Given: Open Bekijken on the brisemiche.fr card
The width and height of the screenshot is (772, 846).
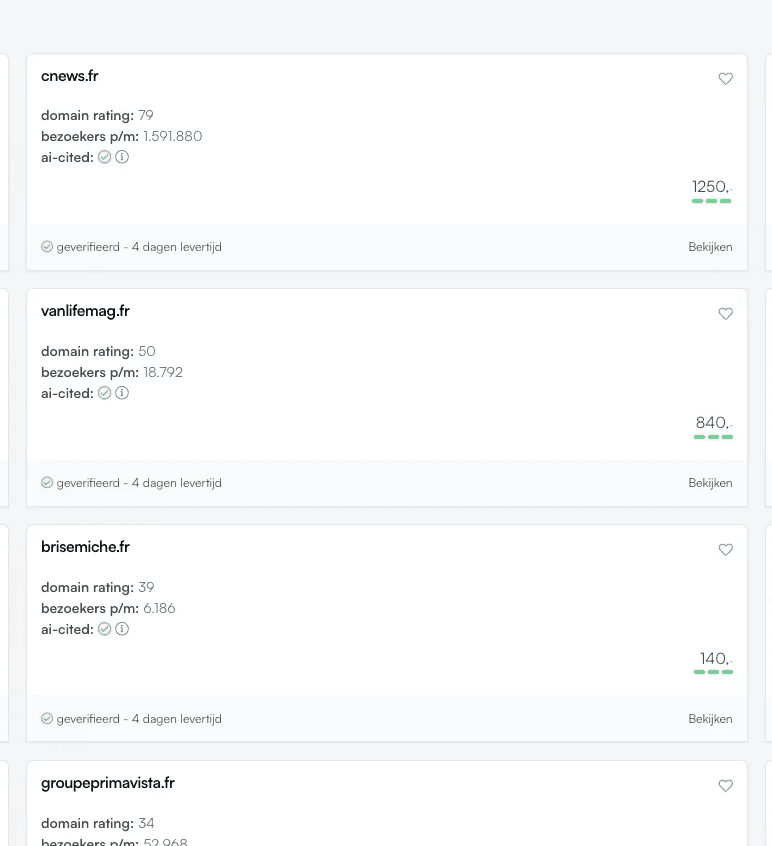Looking at the screenshot, I should point(710,718).
